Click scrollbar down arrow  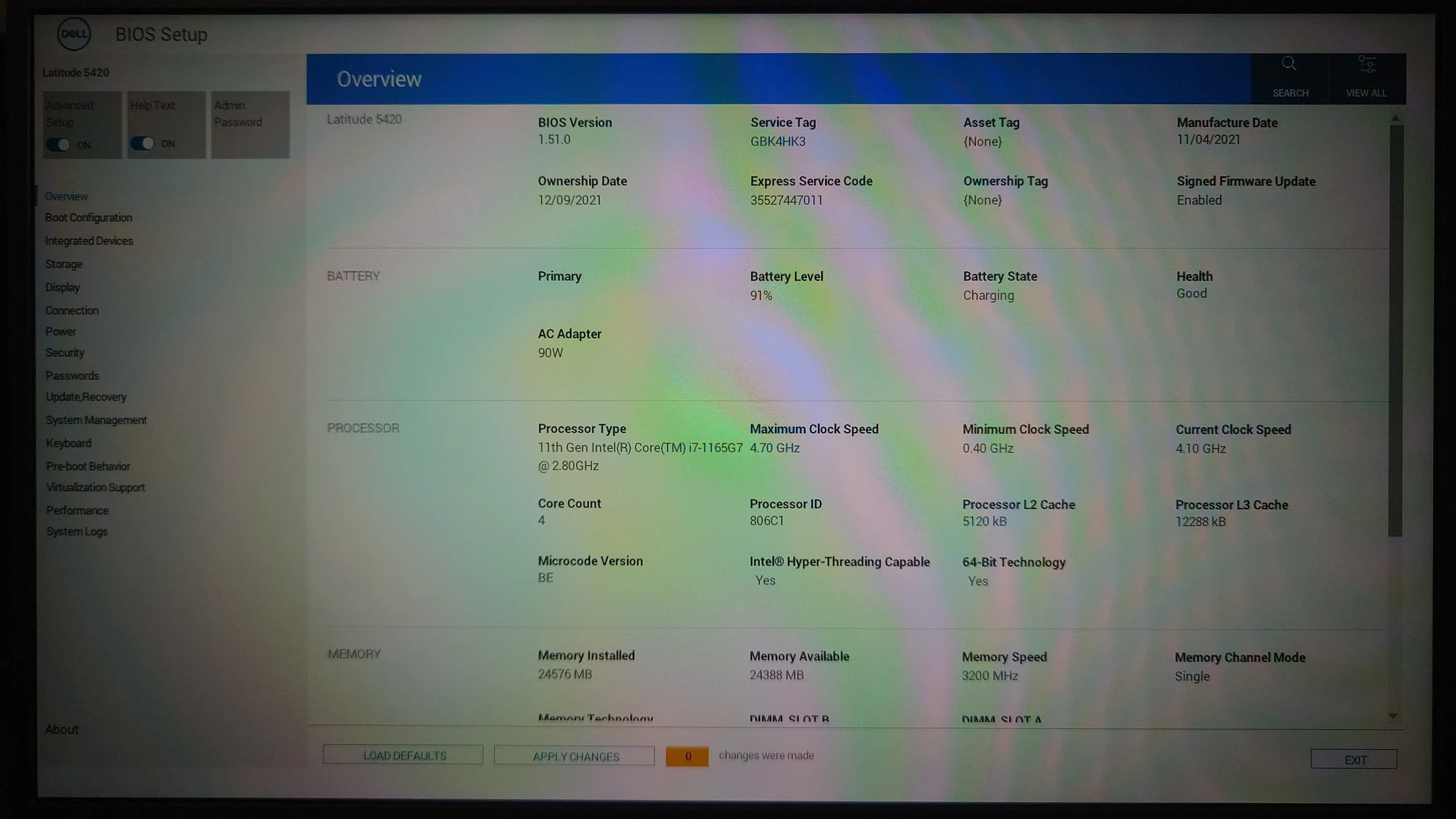tap(1393, 716)
